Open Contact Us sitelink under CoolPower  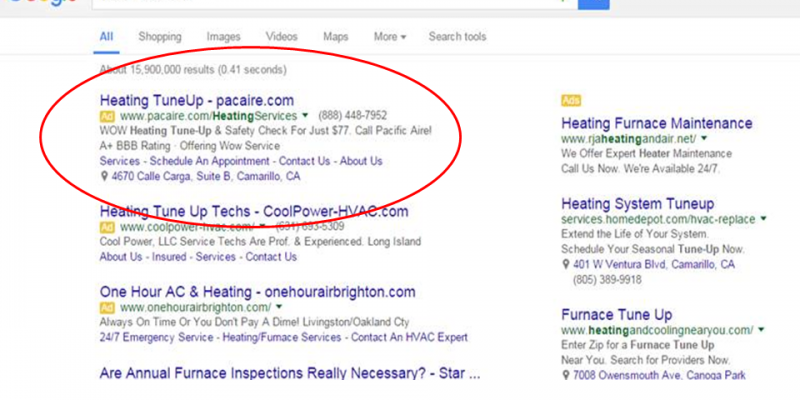pyautogui.click(x=271, y=257)
